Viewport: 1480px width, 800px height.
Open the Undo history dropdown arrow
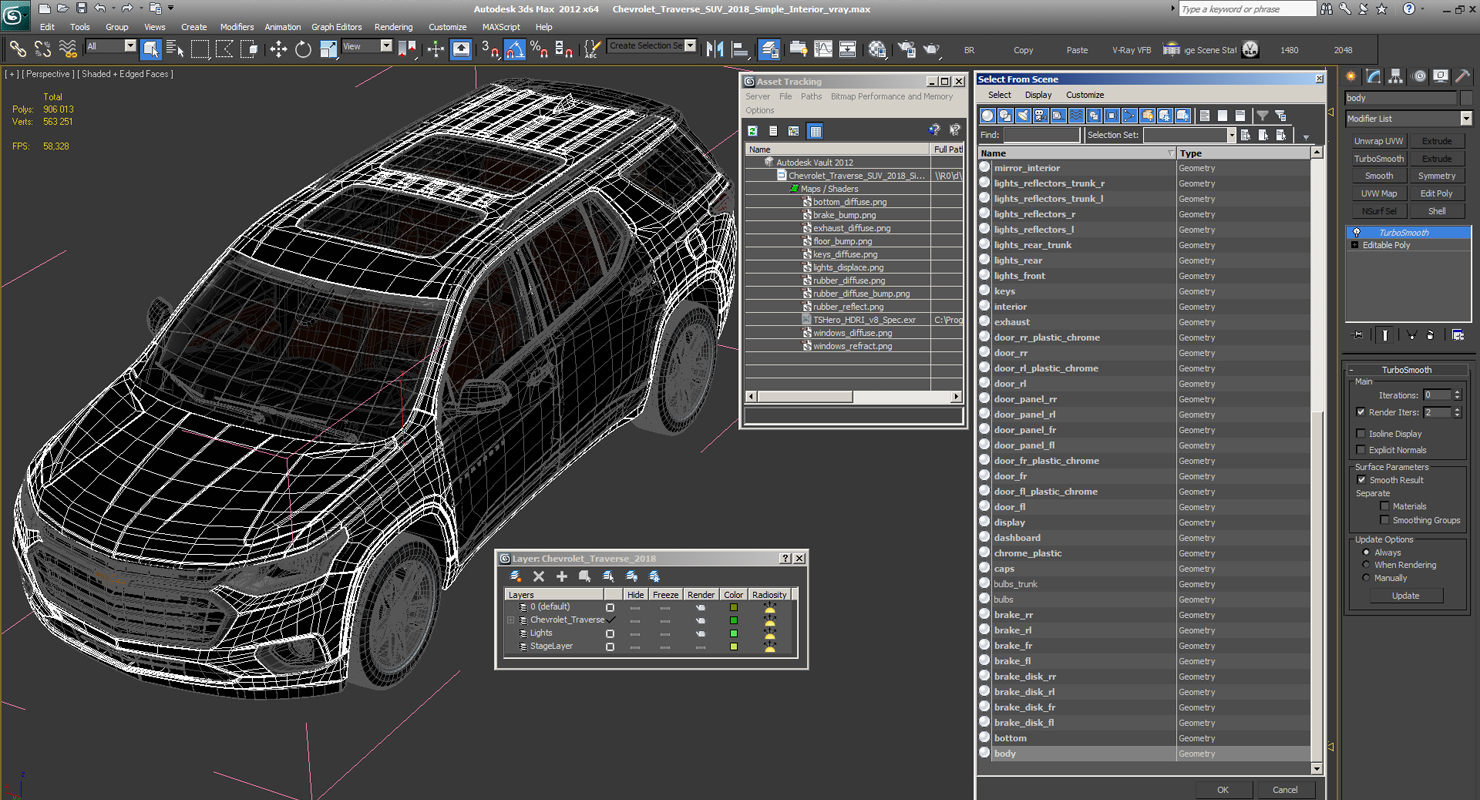point(112,8)
